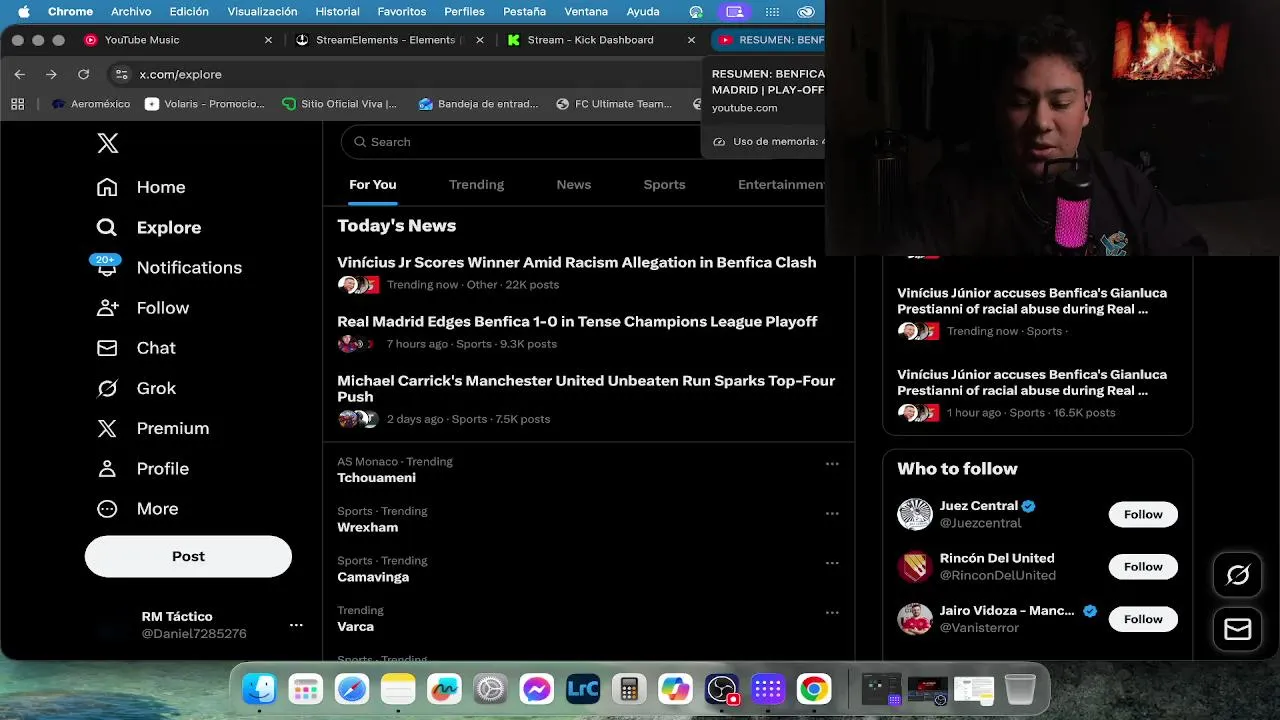
Task: Follow Jairo Vidoza
Action: click(x=1143, y=619)
